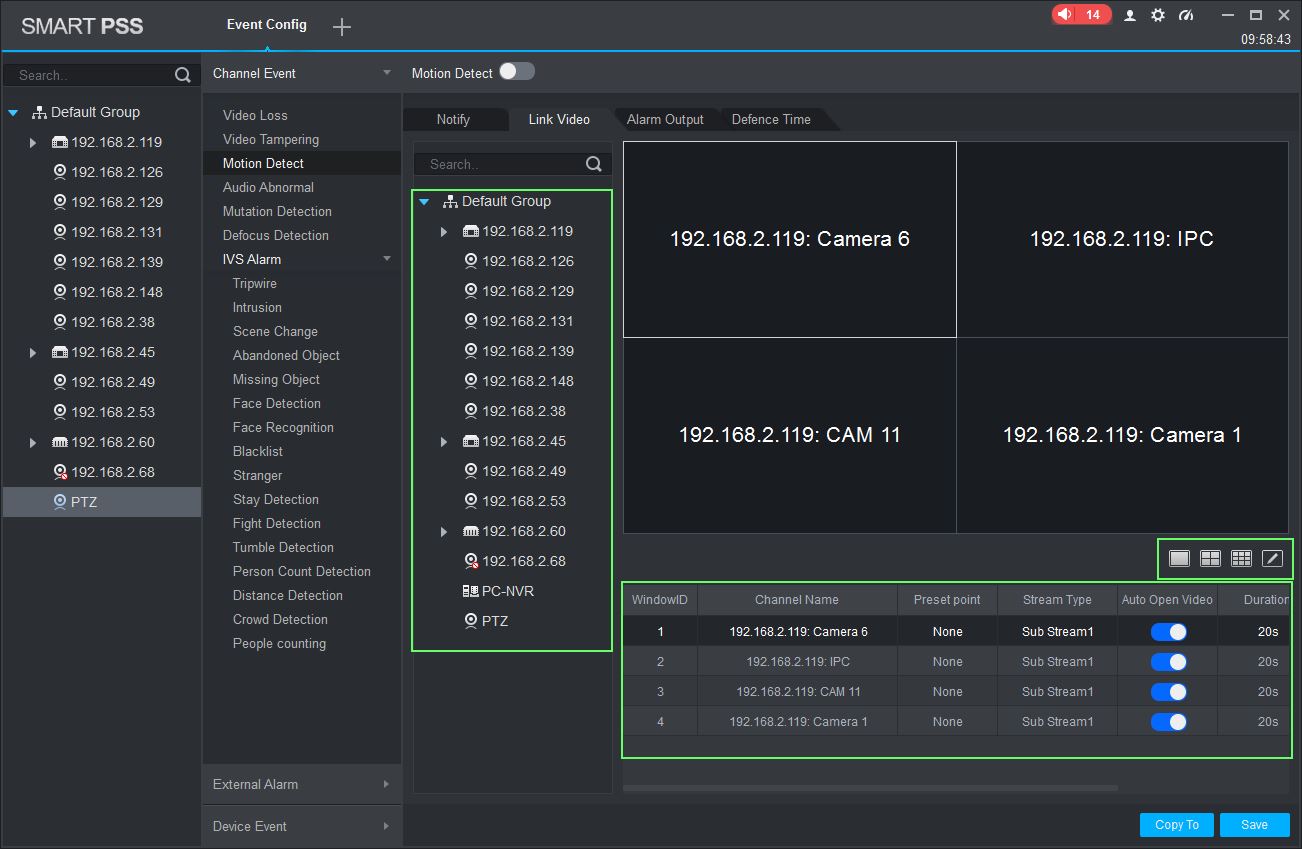Expand 192.168.2.45 in the left device tree
Screen dimensions: 1302x849
pos(33,353)
